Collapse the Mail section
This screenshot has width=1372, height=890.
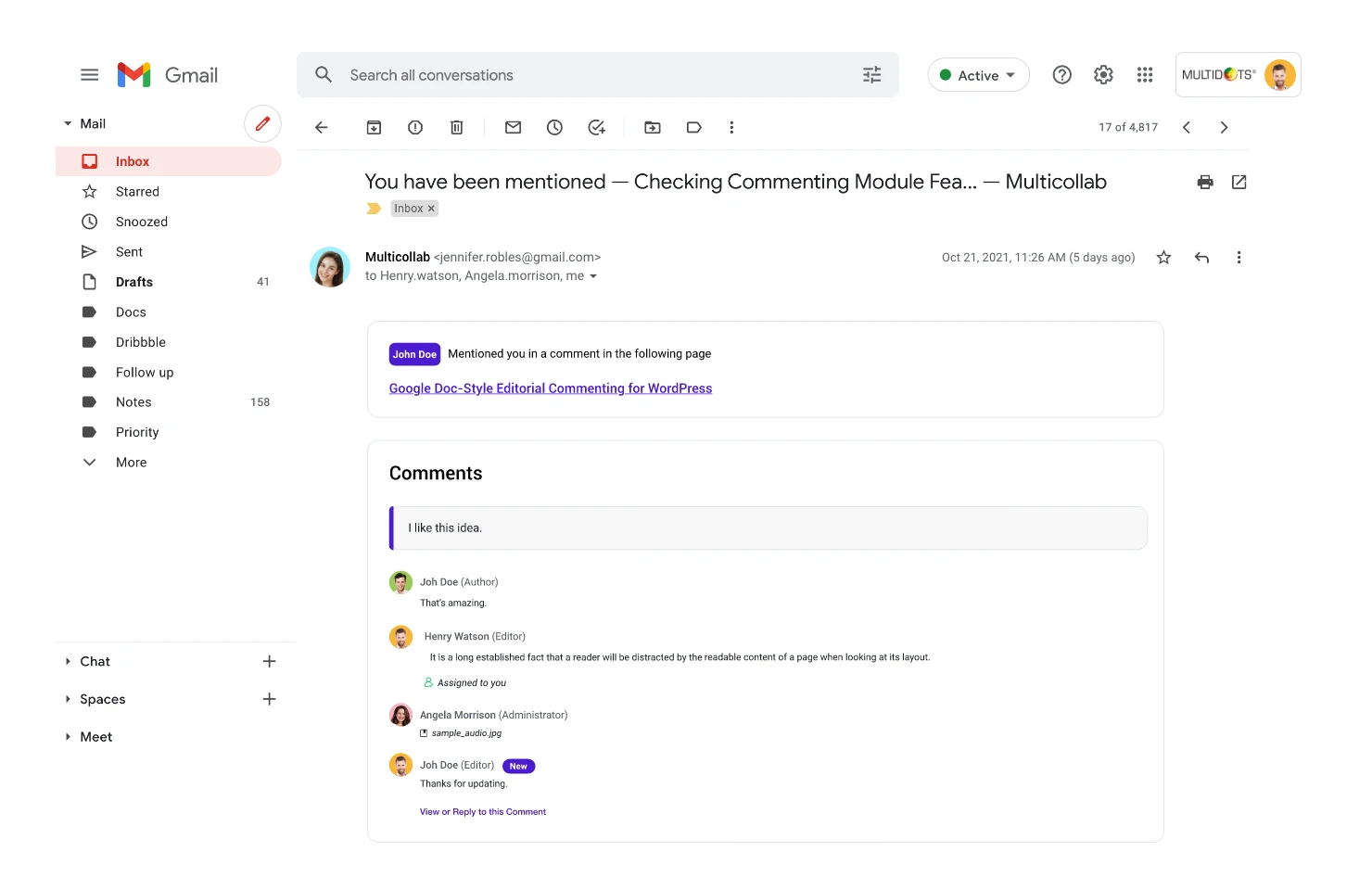tap(68, 123)
